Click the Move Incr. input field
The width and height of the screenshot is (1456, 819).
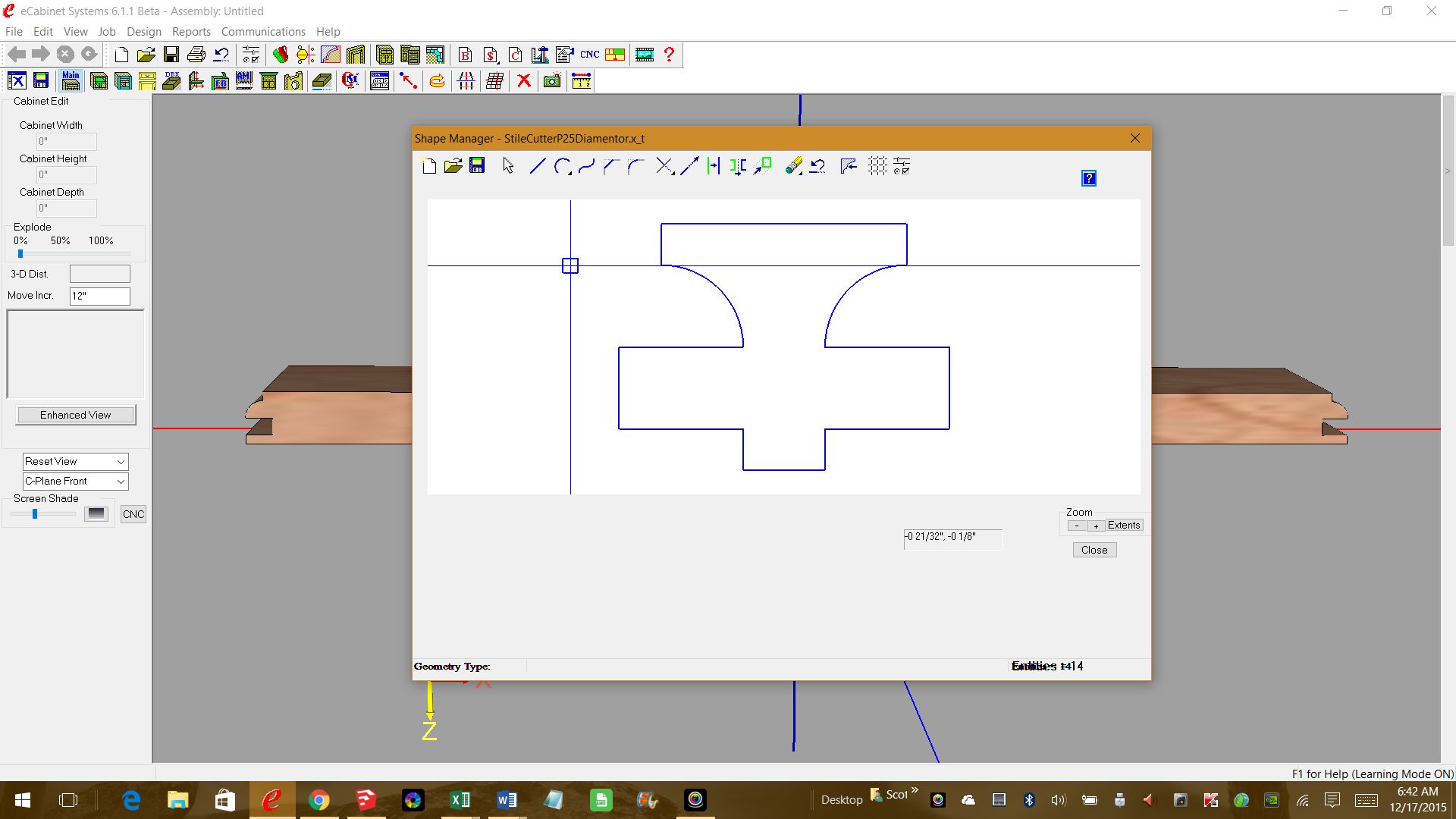[99, 296]
